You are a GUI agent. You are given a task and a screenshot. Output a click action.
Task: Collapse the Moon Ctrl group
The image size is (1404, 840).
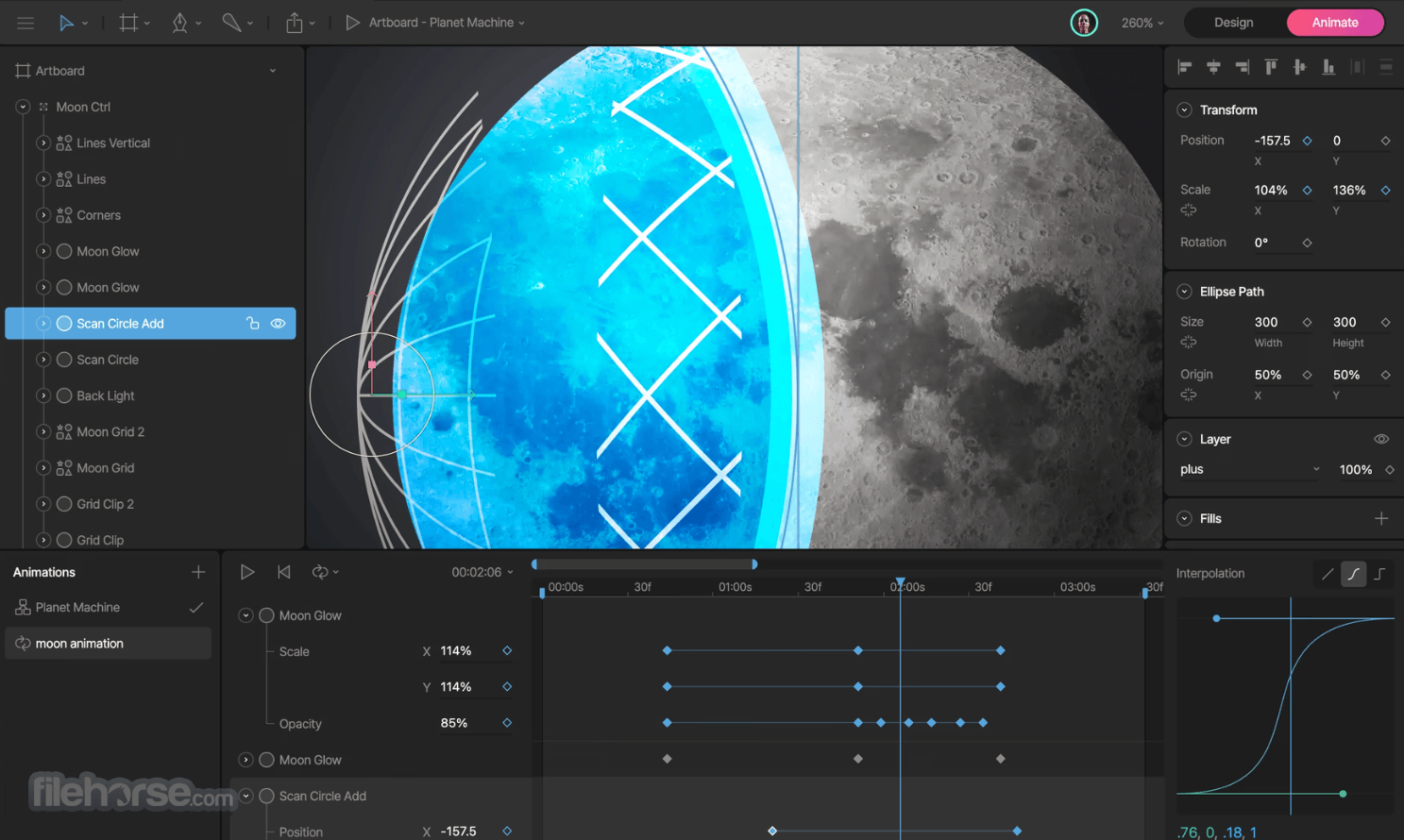[x=23, y=108]
